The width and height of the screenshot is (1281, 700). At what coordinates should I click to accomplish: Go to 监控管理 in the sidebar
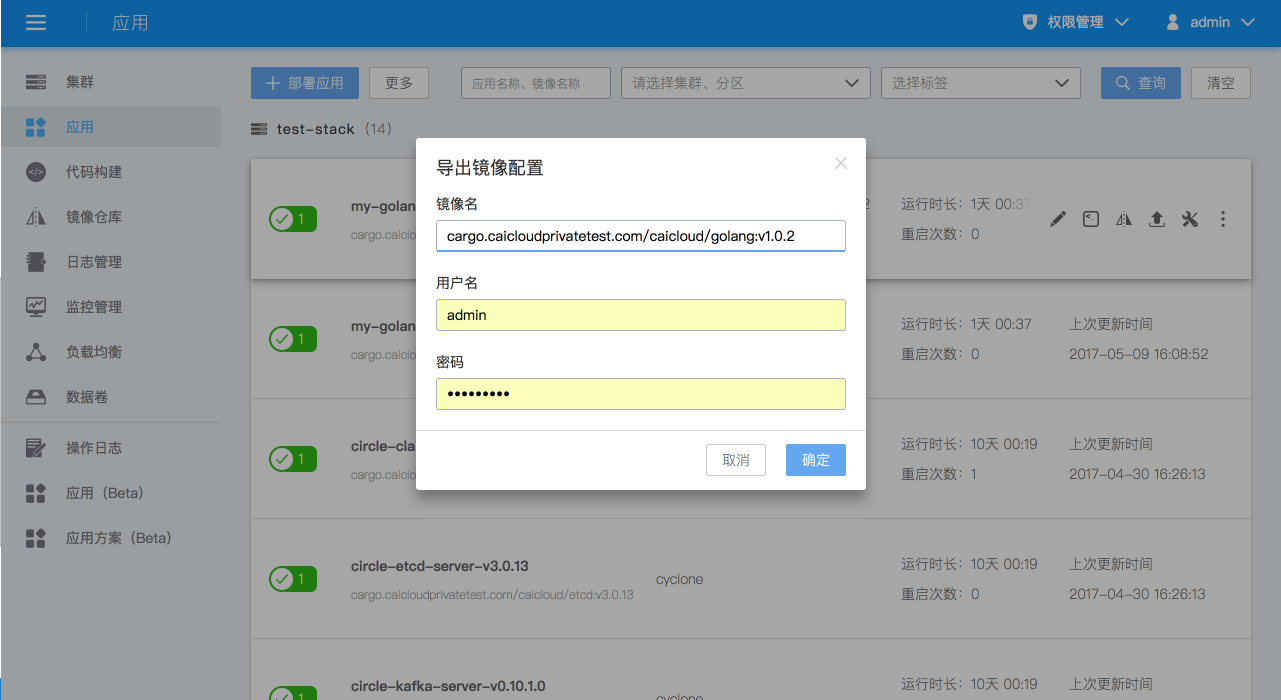click(x=94, y=307)
